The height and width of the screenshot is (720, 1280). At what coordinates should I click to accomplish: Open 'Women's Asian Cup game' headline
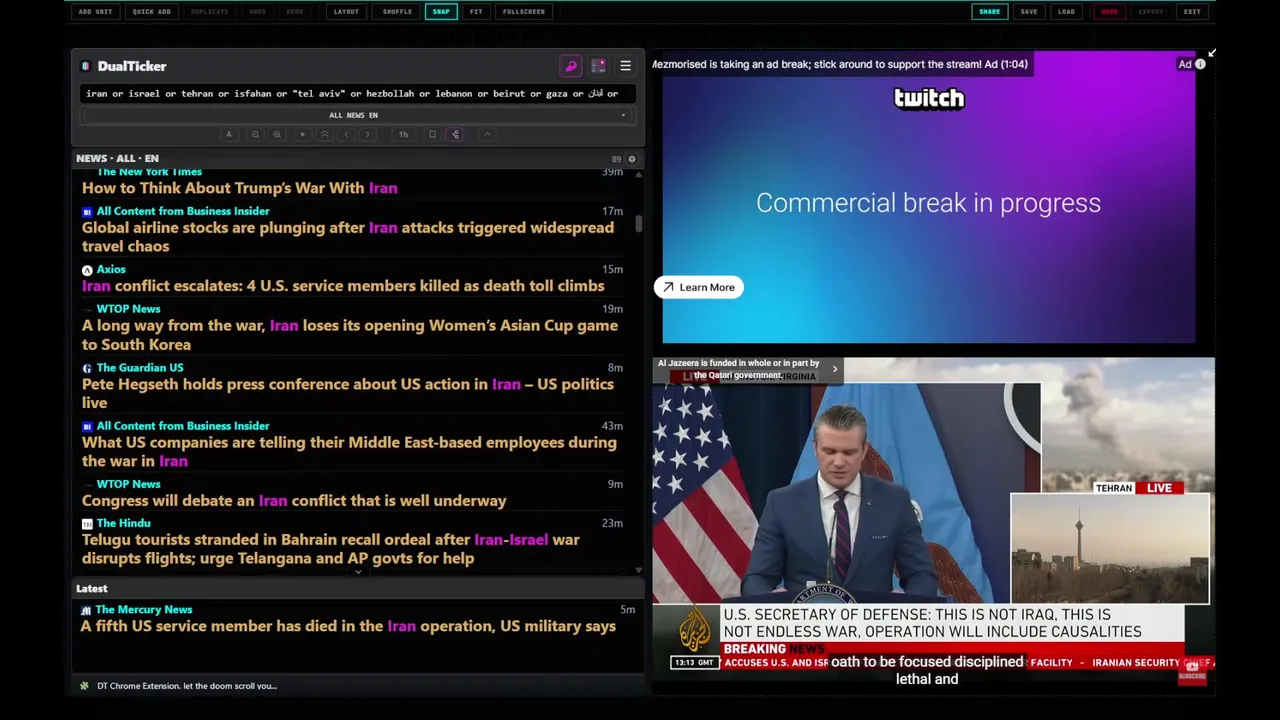pos(350,335)
